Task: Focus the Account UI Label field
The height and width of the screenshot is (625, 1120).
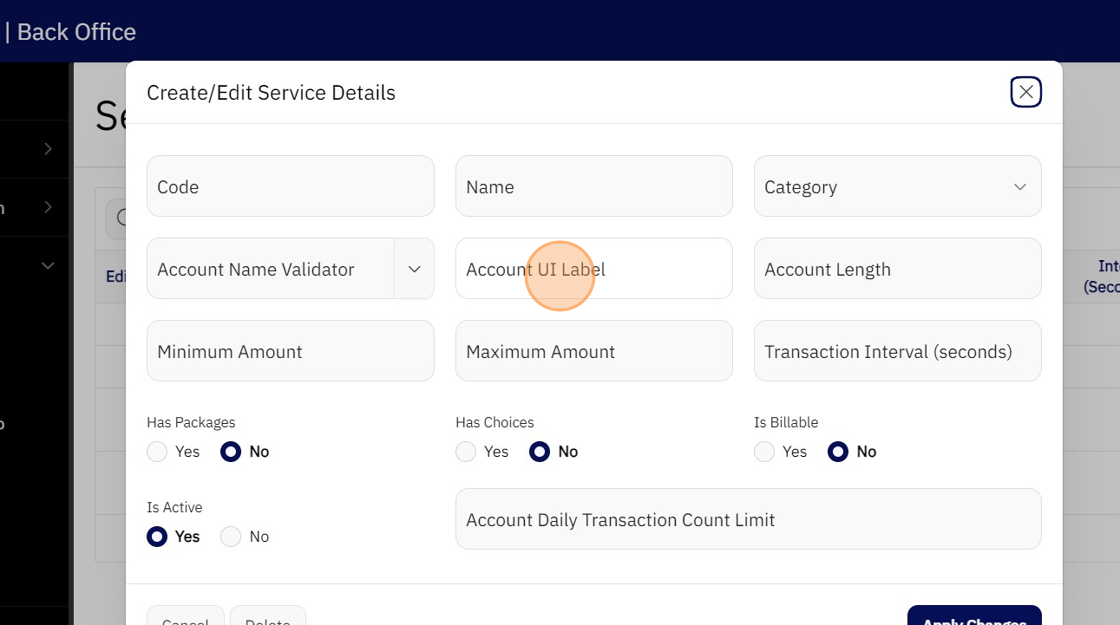Action: coord(593,269)
